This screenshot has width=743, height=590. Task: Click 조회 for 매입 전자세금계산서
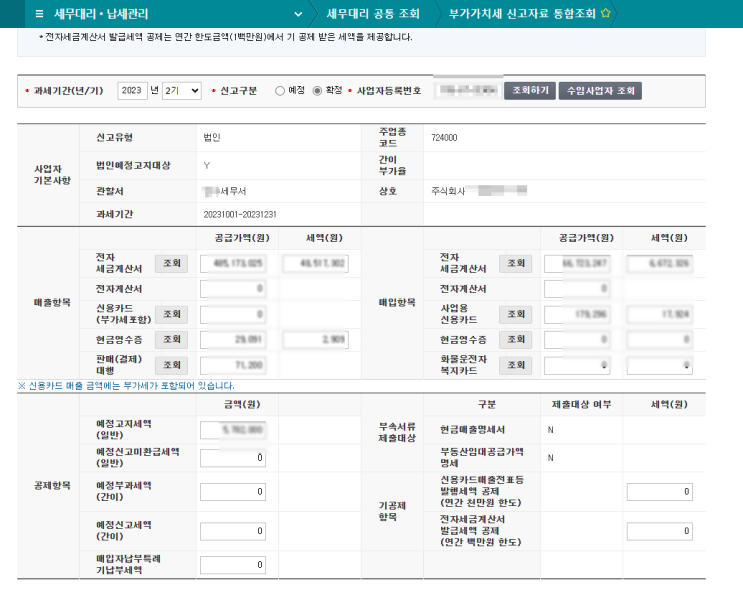tap(516, 263)
